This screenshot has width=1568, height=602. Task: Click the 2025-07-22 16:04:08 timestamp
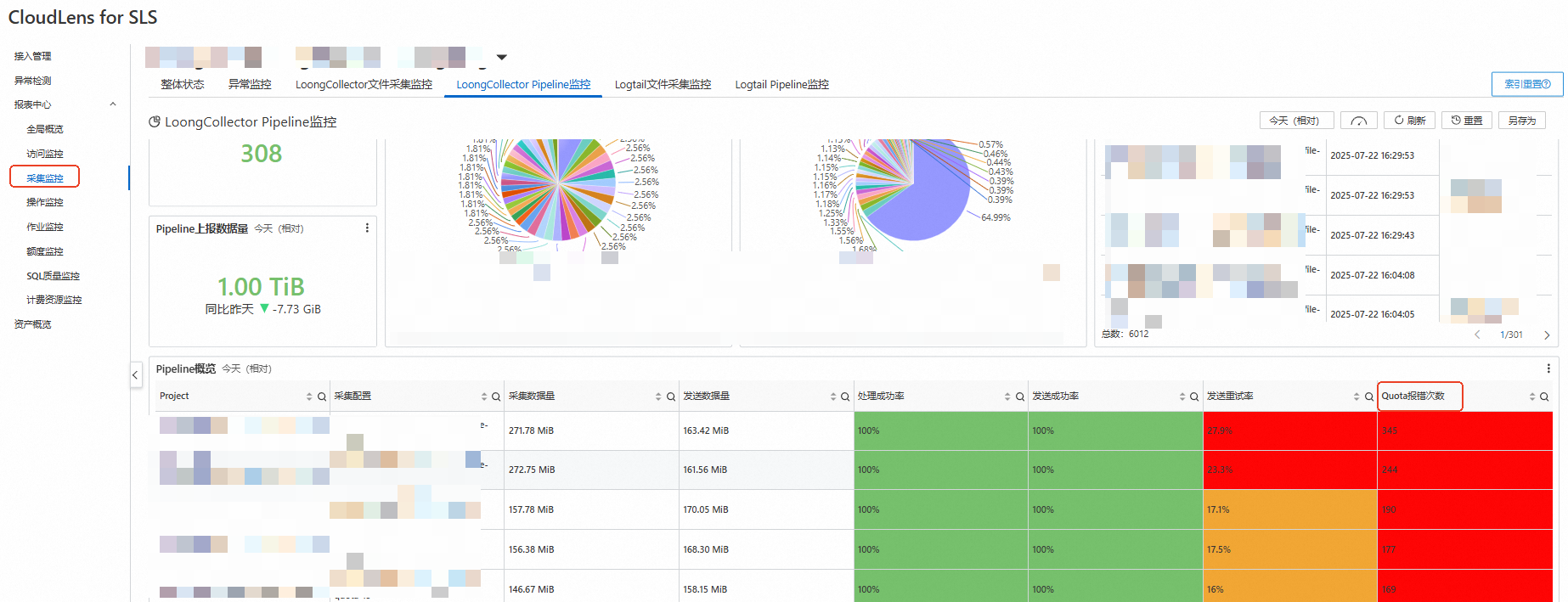click(x=1372, y=275)
